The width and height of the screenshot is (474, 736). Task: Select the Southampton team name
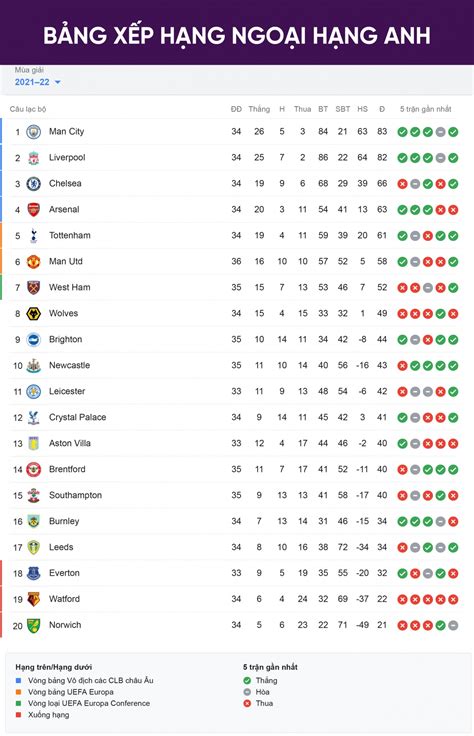[x=76, y=495]
